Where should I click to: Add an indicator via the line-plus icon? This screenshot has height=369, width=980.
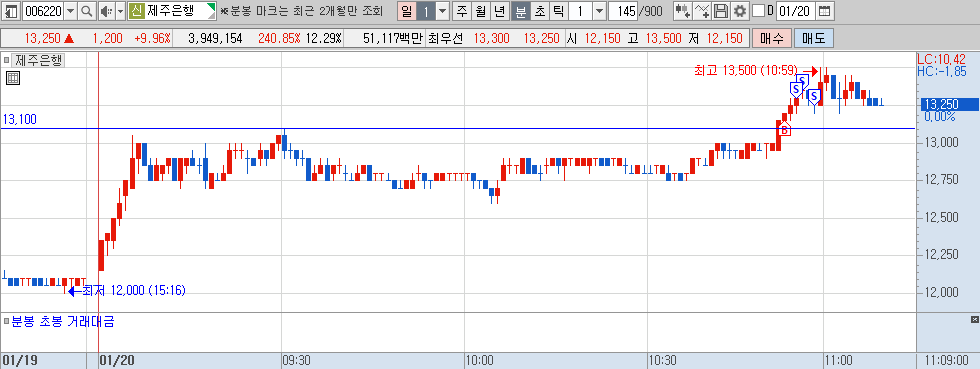pyautogui.click(x=702, y=11)
